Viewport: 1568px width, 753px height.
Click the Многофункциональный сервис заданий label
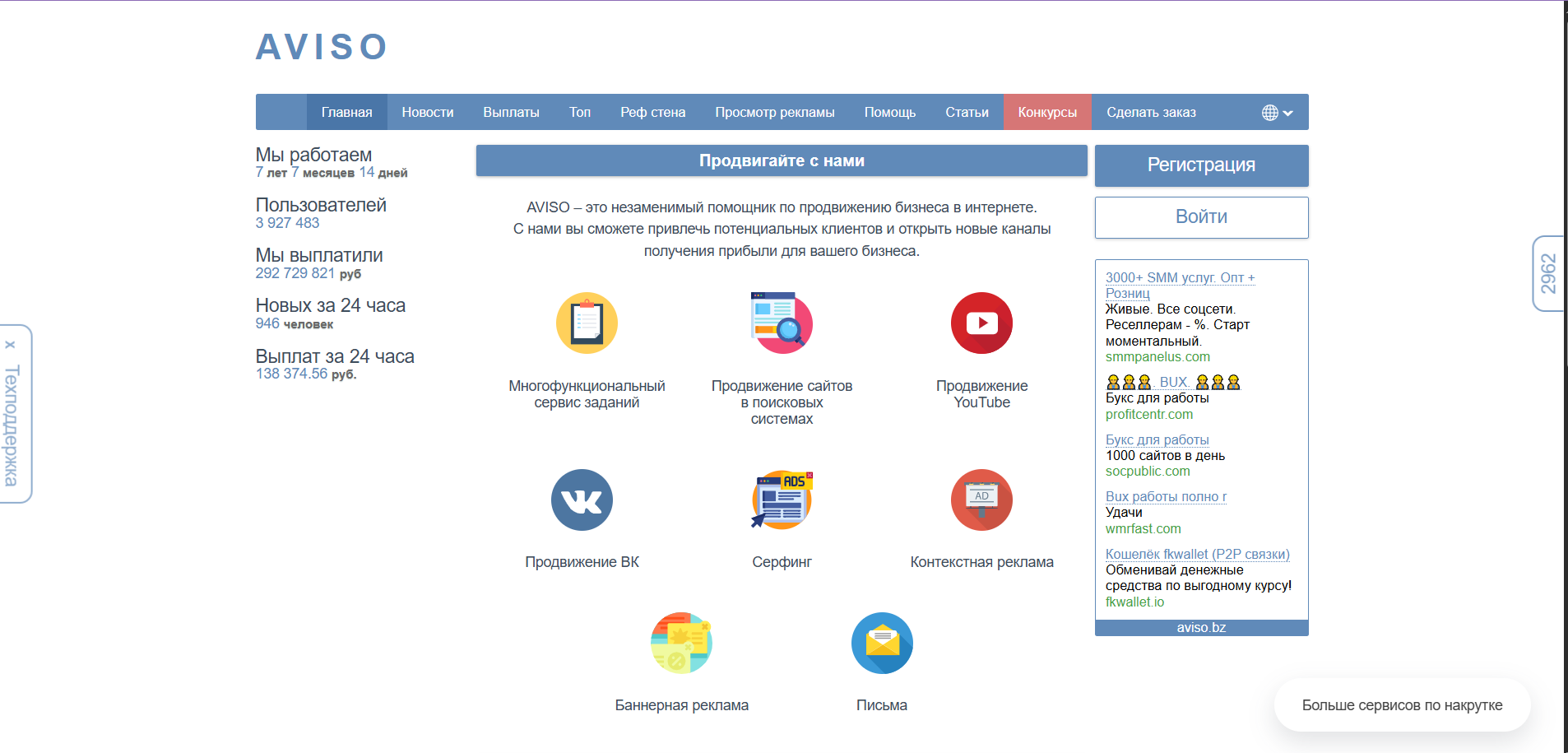(587, 394)
